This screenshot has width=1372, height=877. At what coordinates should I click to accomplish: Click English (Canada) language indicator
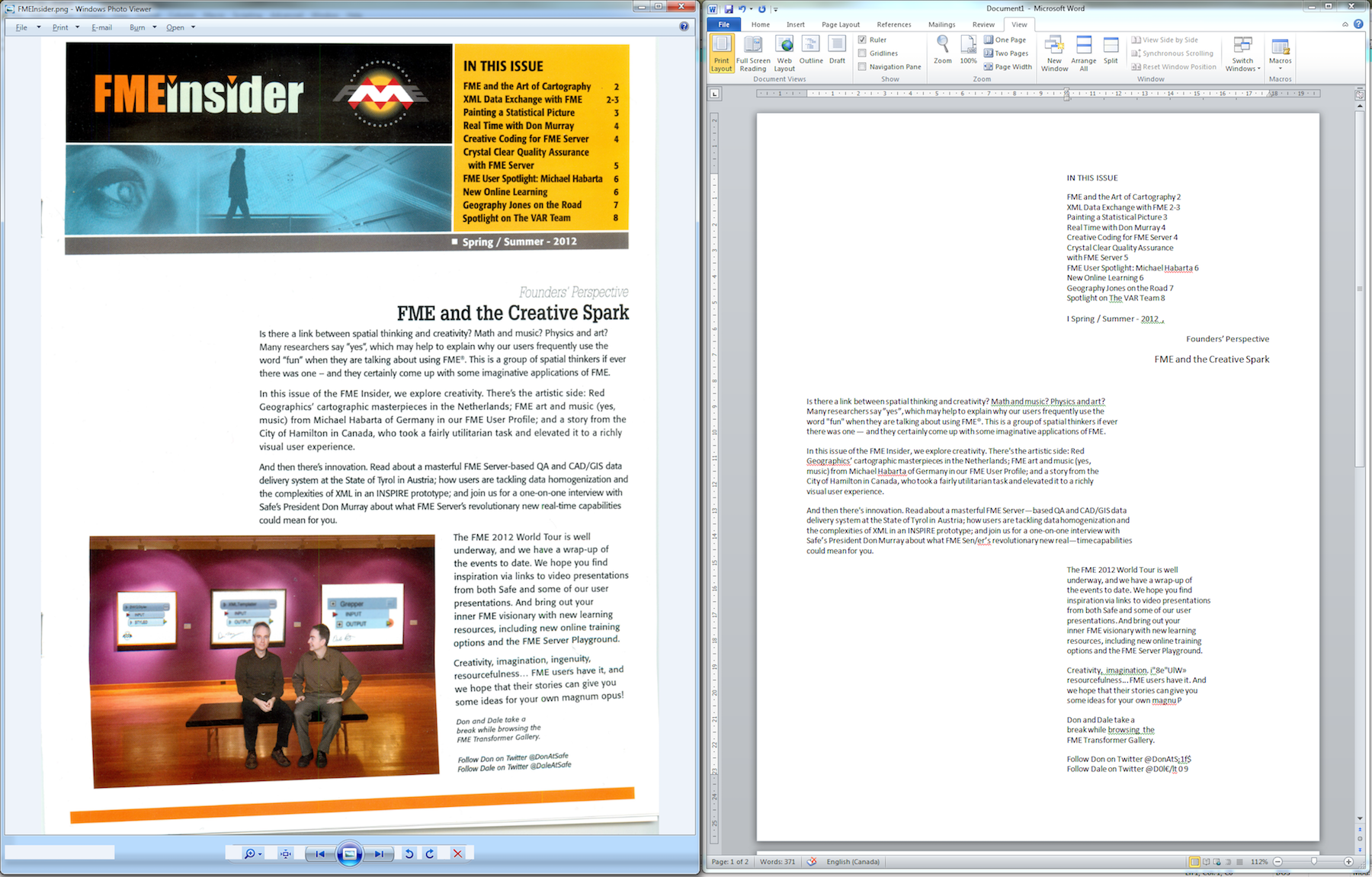pos(853,862)
